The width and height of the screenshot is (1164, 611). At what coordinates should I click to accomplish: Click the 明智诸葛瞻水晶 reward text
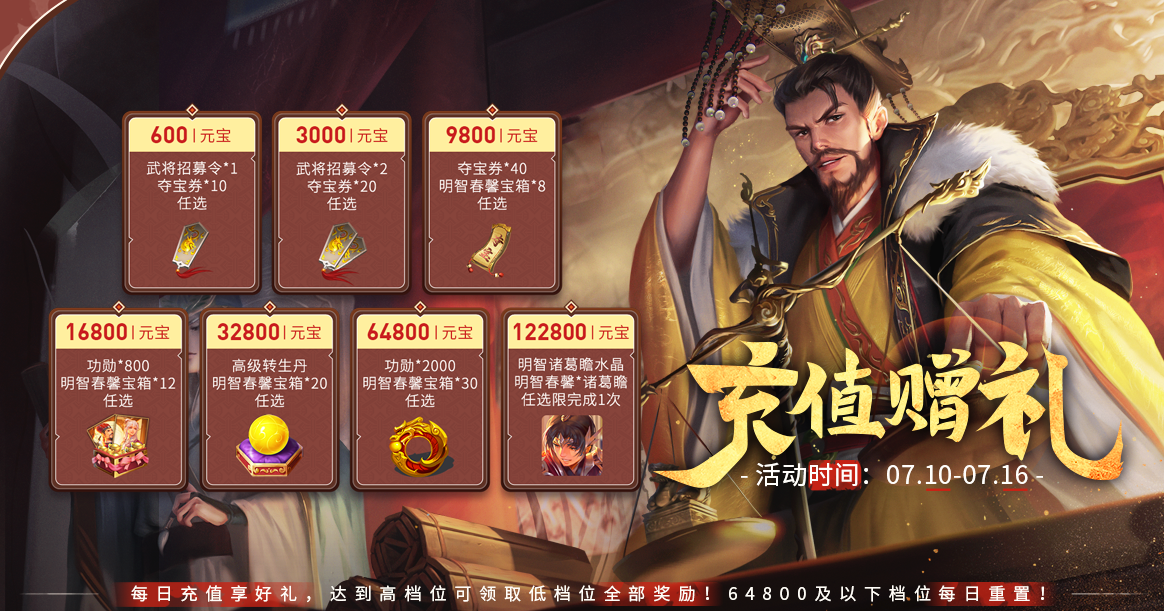[x=571, y=365]
